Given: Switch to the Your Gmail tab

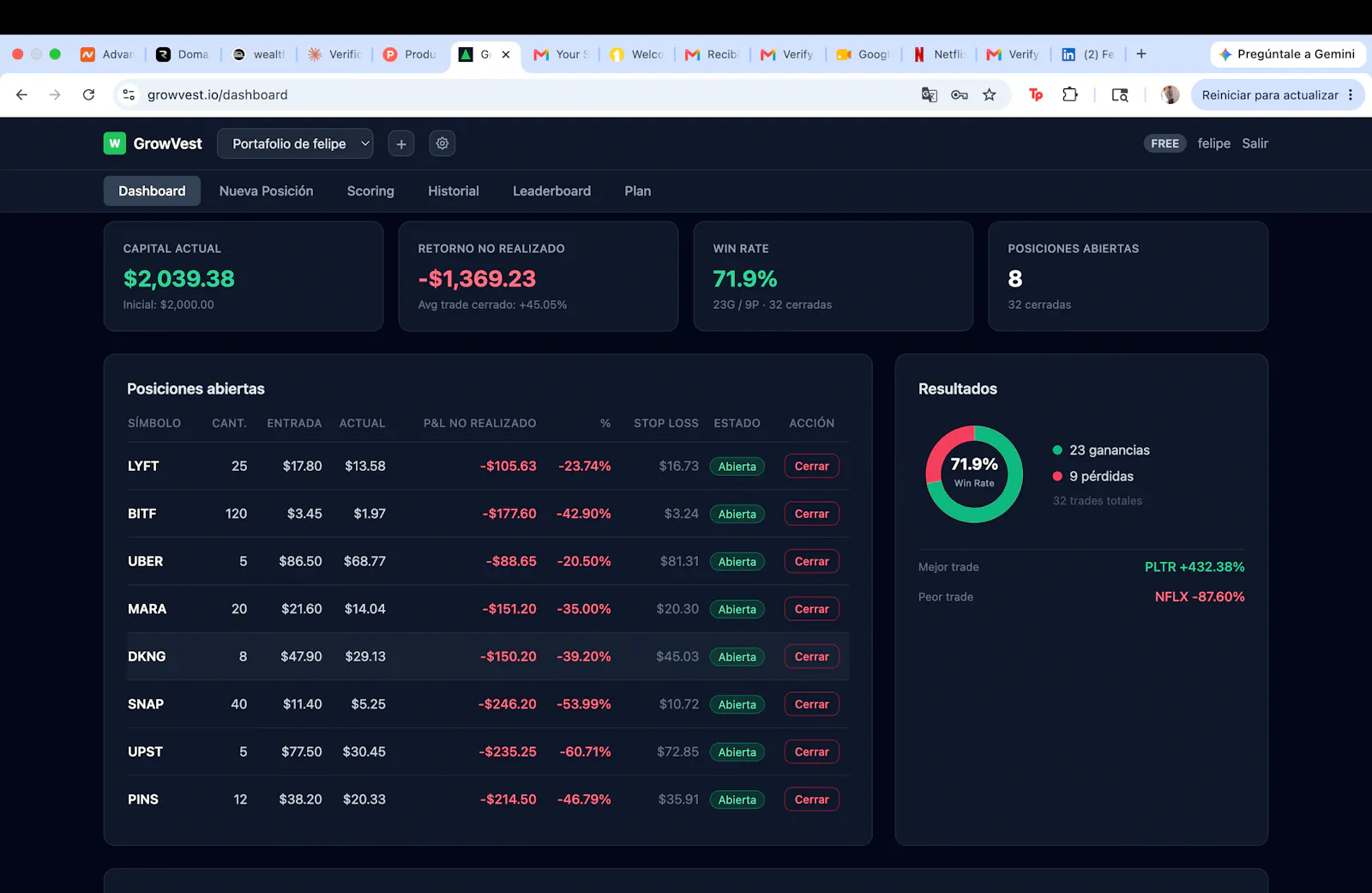Looking at the screenshot, I should coord(562,54).
